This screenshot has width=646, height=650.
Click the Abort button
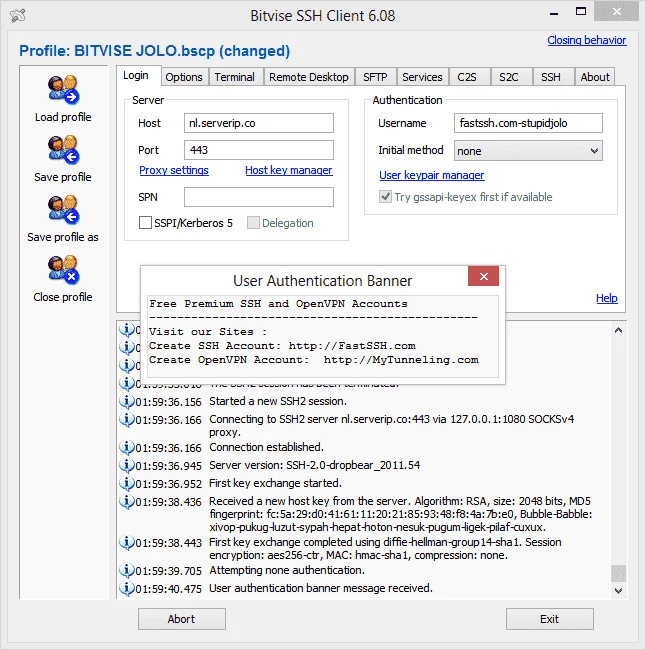coord(182,619)
